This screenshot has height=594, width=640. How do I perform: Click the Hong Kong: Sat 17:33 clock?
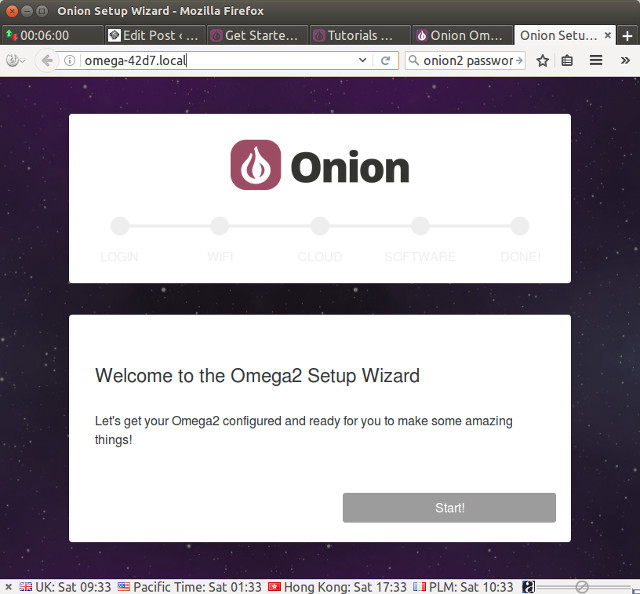click(x=337, y=587)
